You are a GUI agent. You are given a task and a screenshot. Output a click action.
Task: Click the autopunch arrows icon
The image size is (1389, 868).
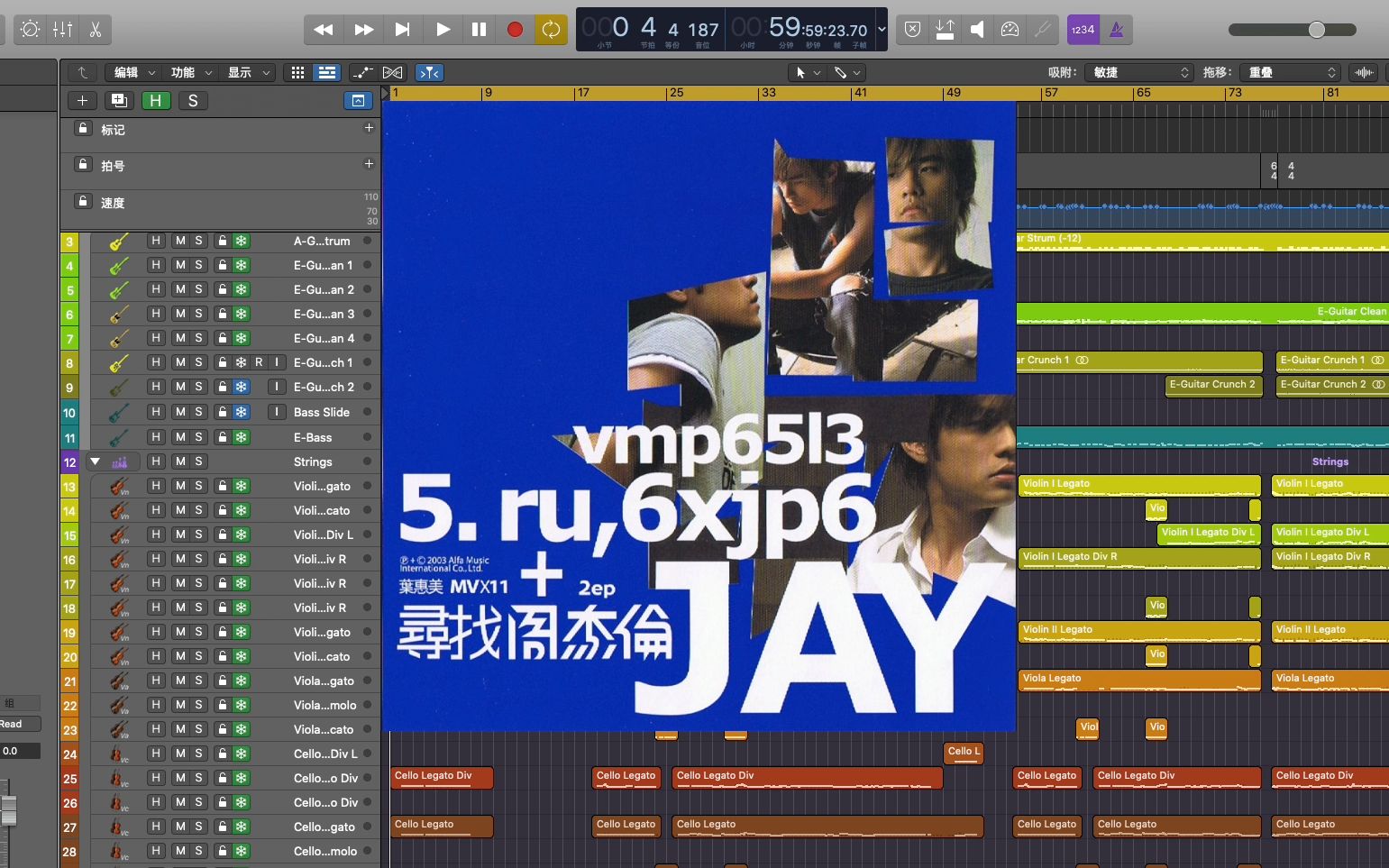pyautogui.click(x=945, y=29)
